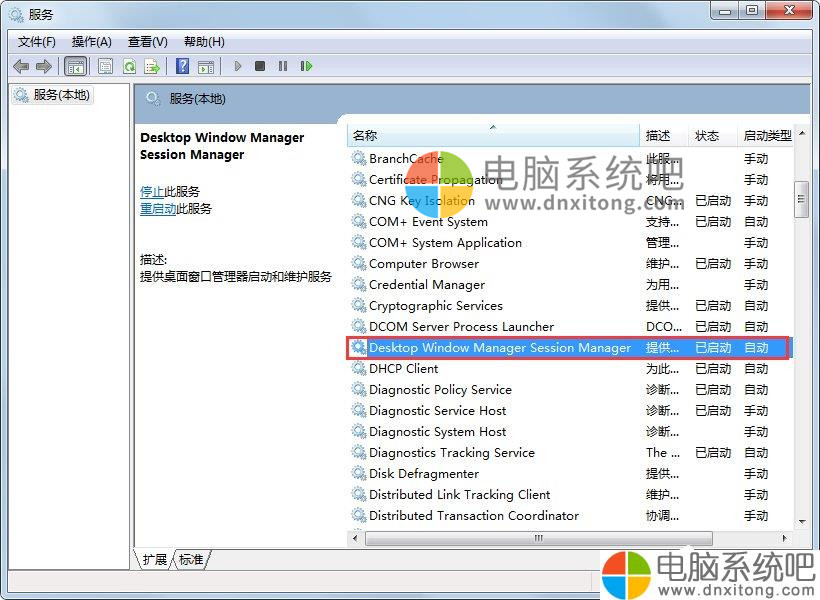This screenshot has width=820, height=600.
Task: Click the vertical scrollbar down arrow
Action: click(802, 522)
